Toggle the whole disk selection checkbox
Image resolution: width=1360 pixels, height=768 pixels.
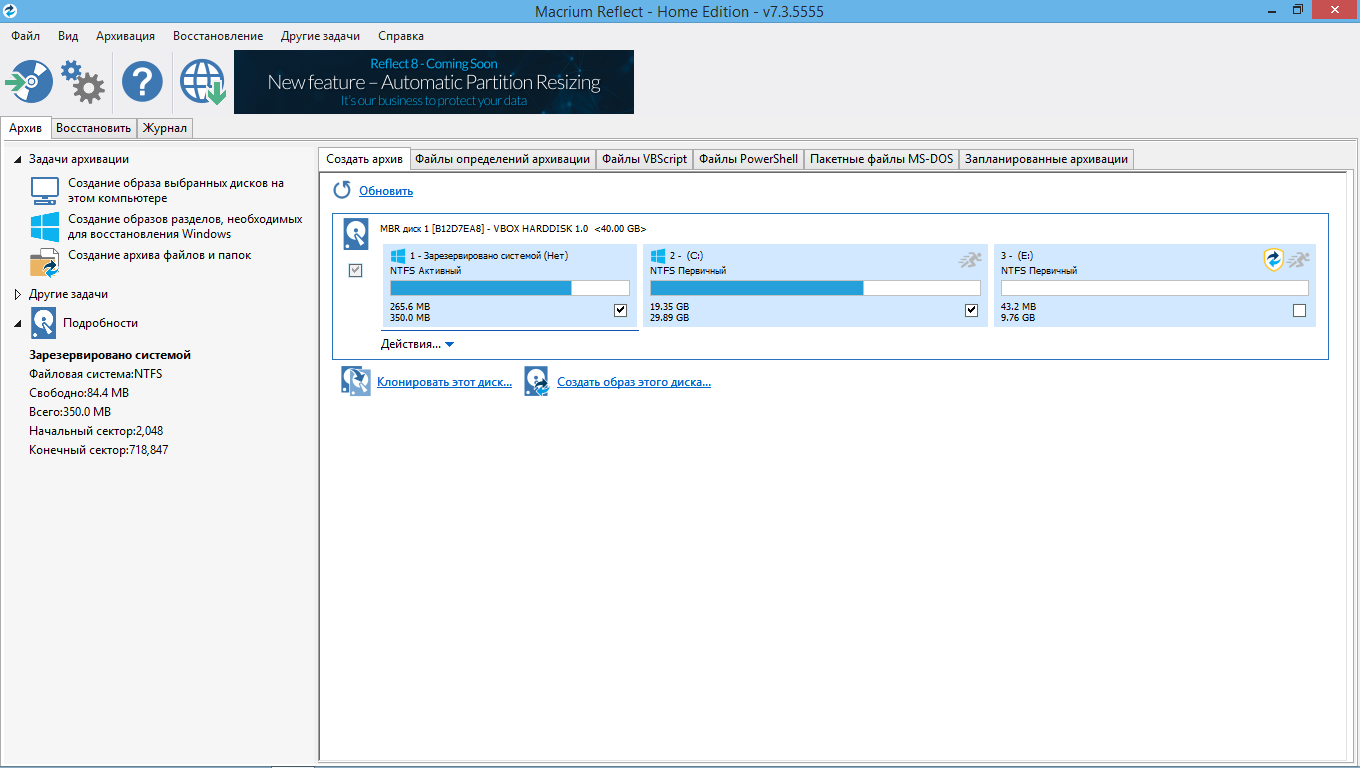click(x=356, y=270)
